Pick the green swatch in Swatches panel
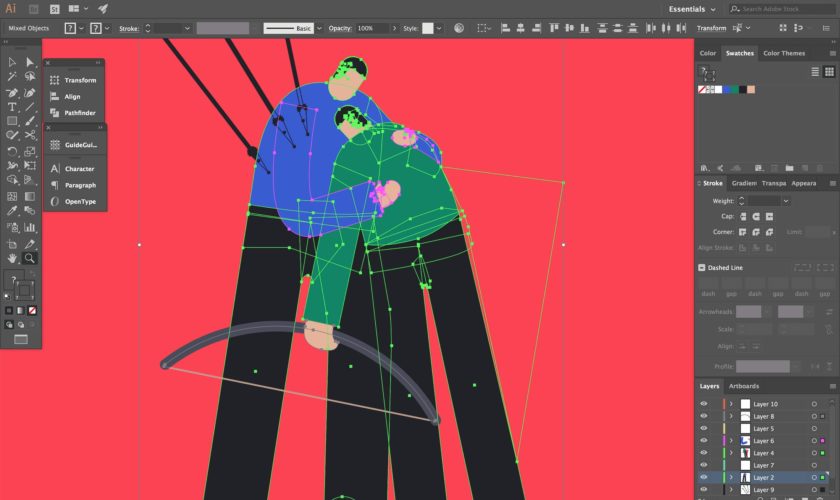This screenshot has width=840, height=500. [735, 89]
